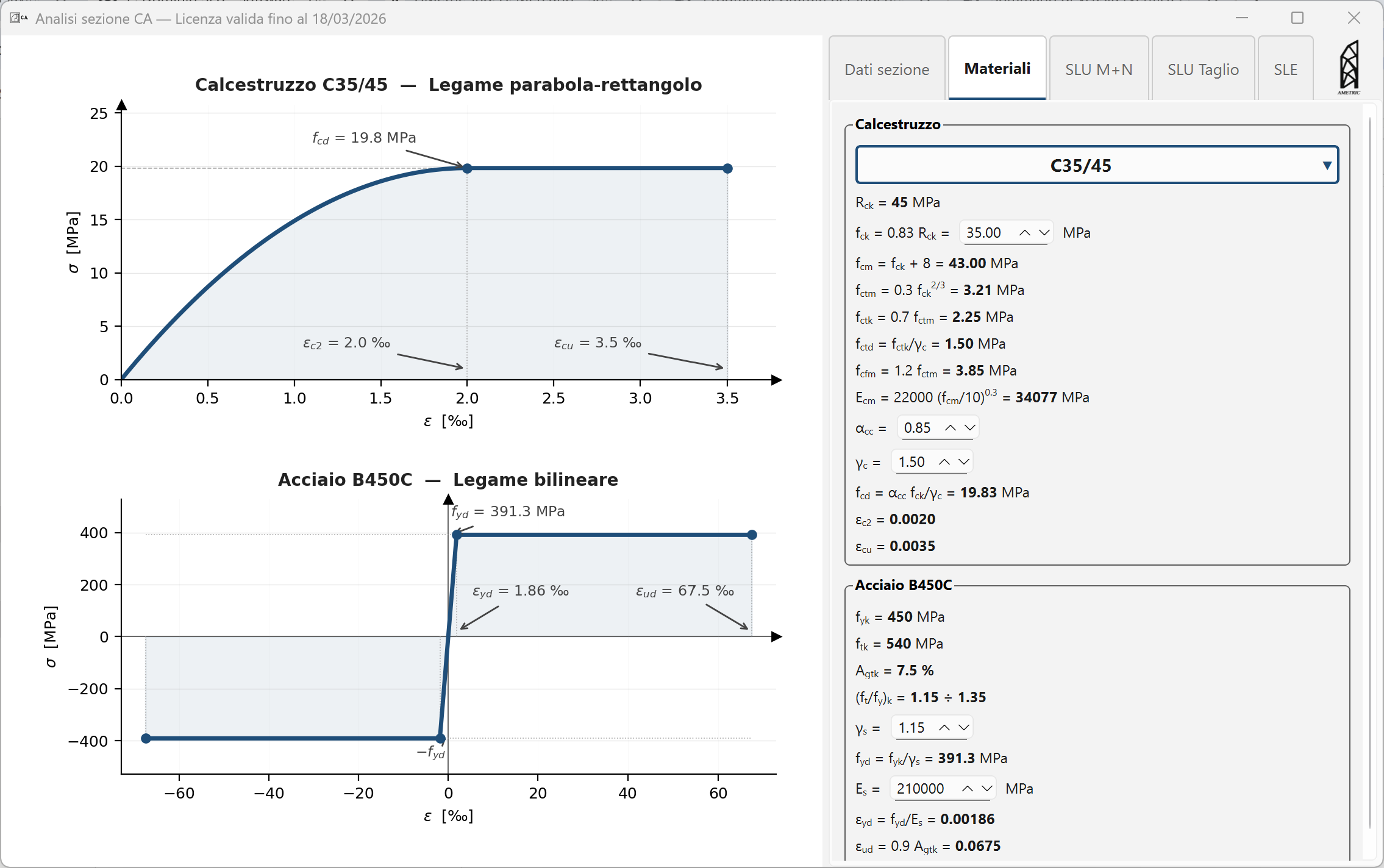Lower γc safety factor down arrow
This screenshot has width=1384, height=868.
point(964,462)
